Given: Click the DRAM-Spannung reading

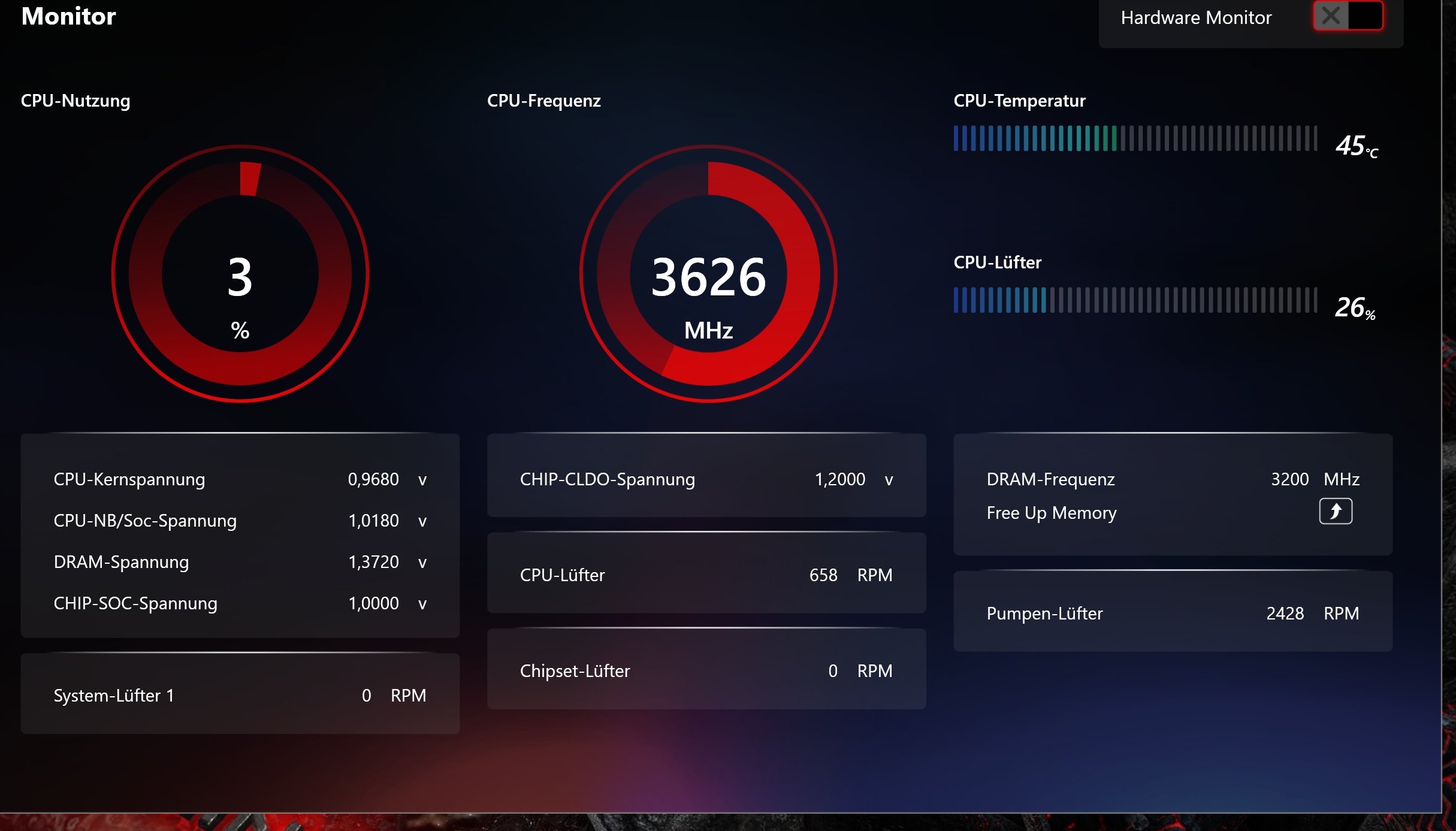Looking at the screenshot, I should [373, 562].
